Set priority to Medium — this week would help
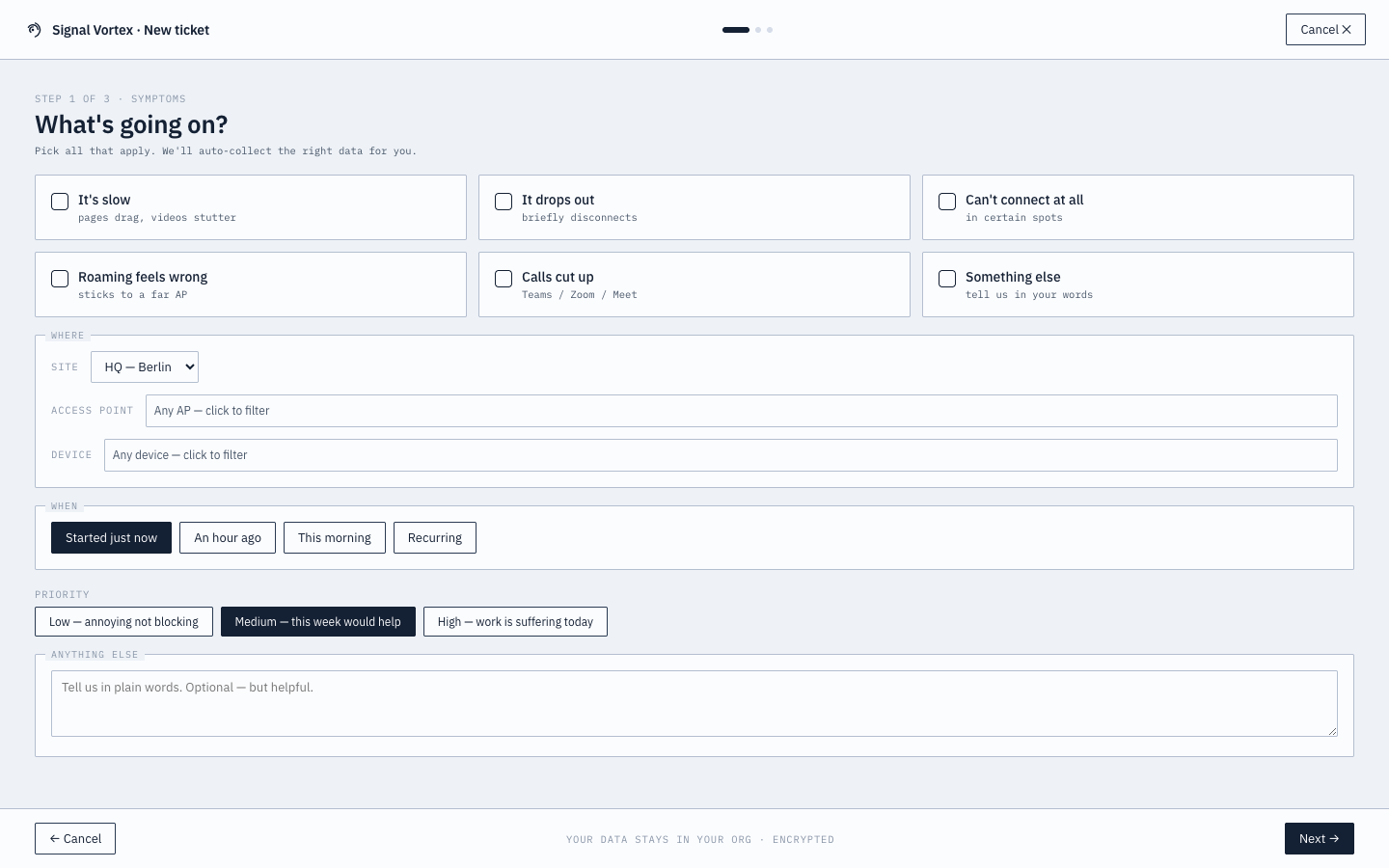The height and width of the screenshot is (868, 1389). pyautogui.click(x=318, y=622)
